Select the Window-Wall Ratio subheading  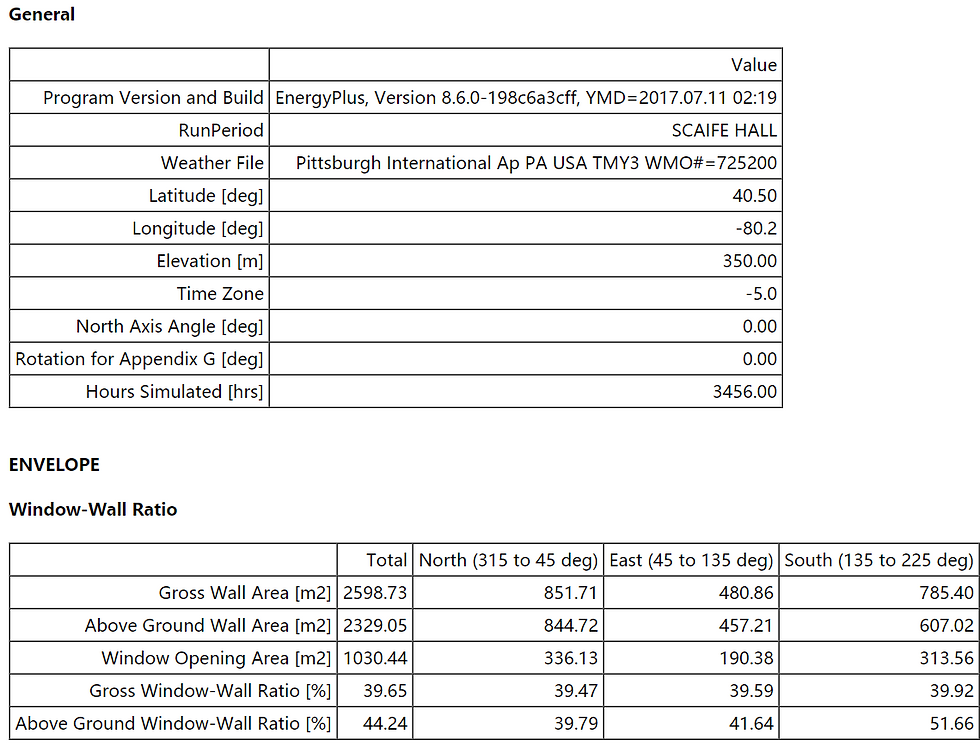click(x=93, y=509)
